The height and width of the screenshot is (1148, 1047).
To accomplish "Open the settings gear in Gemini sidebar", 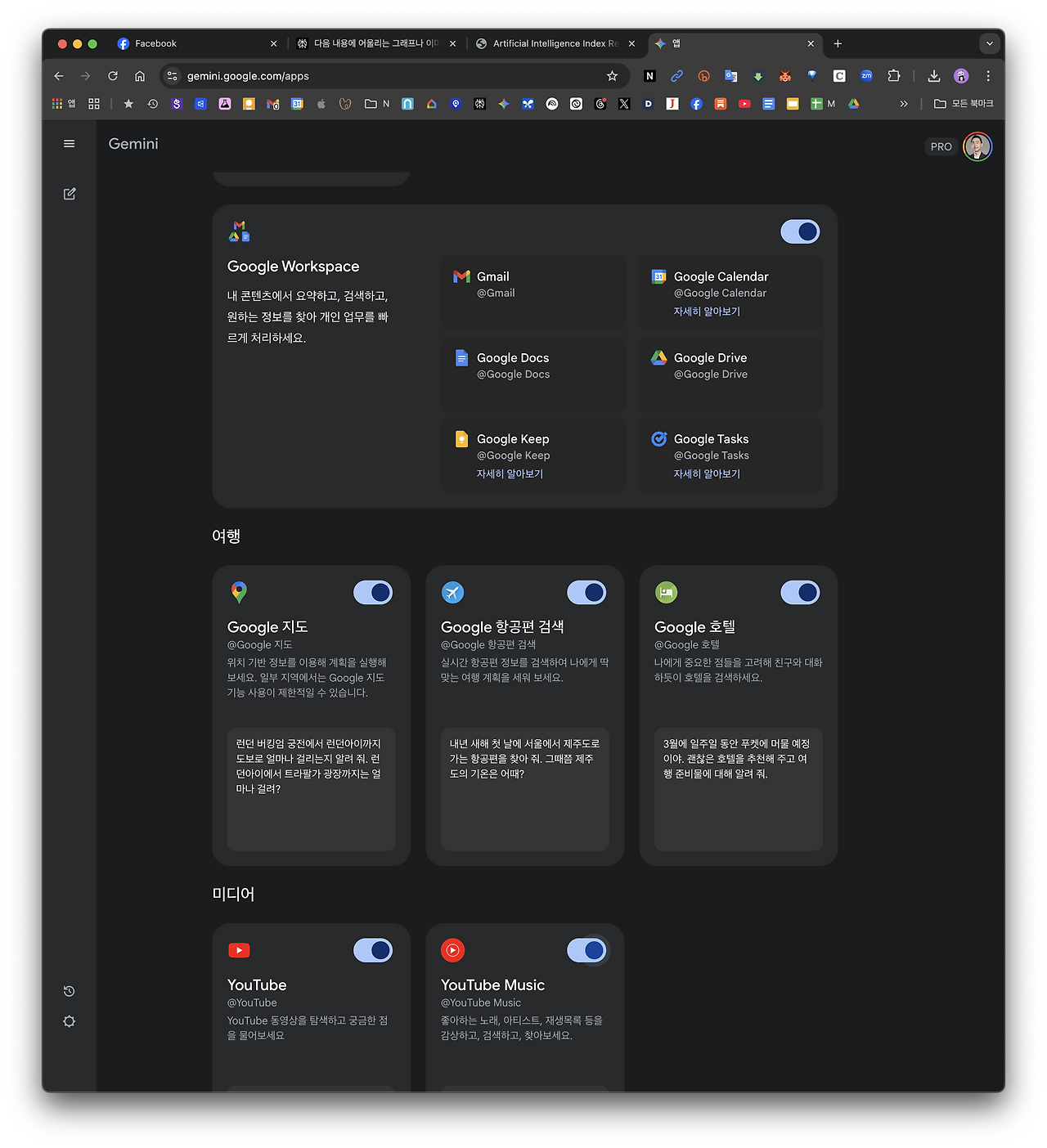I will click(x=70, y=1021).
